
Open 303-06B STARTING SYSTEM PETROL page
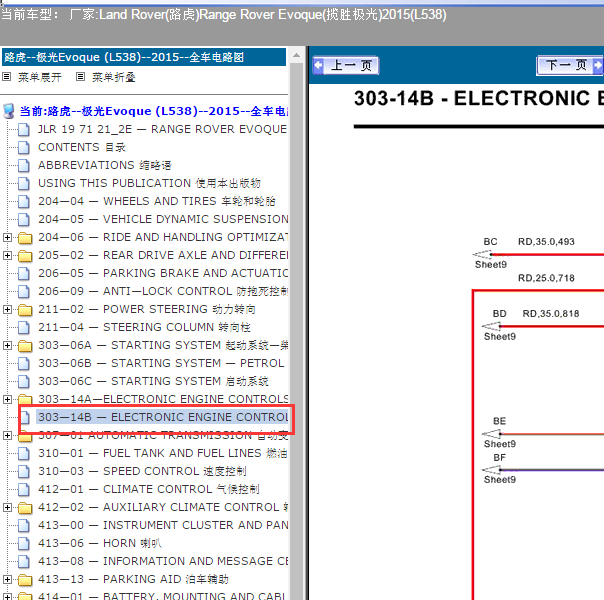(x=161, y=363)
